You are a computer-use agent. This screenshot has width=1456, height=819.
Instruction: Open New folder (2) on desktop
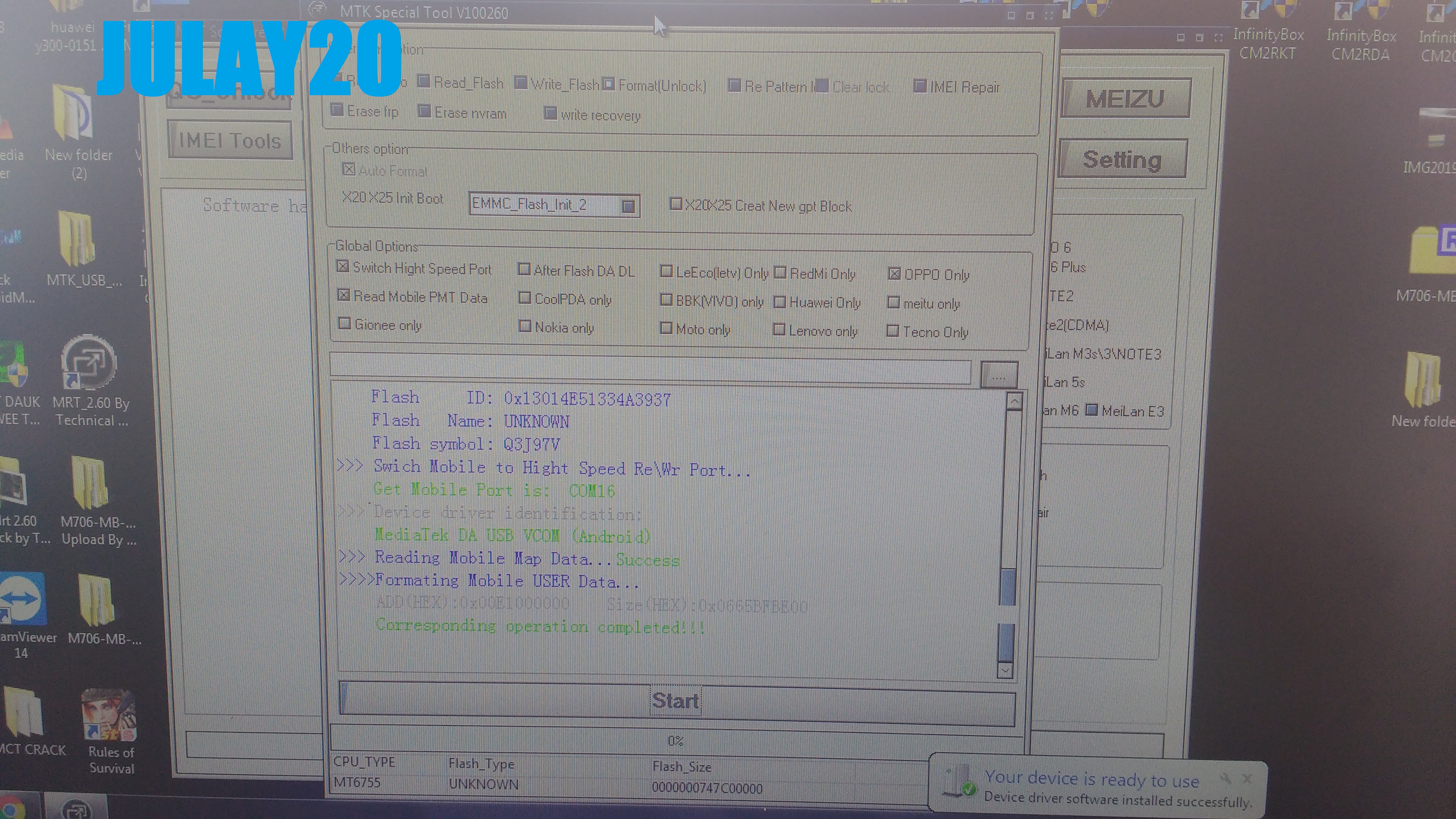point(72,113)
